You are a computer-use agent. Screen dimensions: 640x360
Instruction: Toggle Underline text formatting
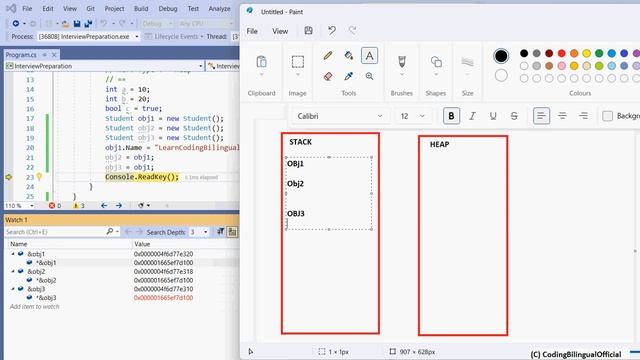pyautogui.click(x=493, y=116)
